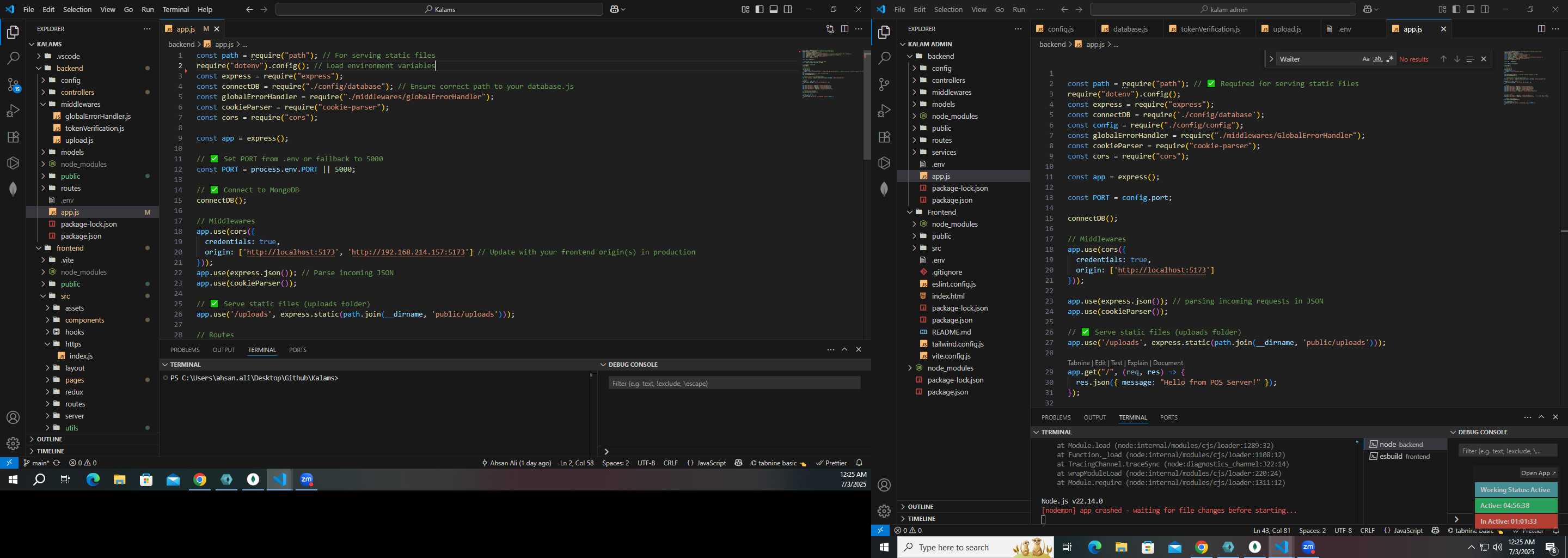Open Manage gear in Kalams window
The height and width of the screenshot is (558, 1568).
point(13,444)
